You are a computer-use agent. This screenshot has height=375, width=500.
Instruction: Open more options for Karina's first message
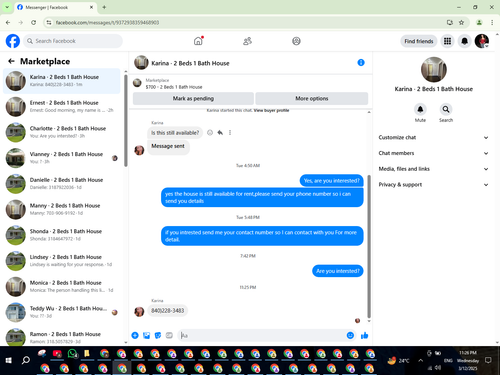pyautogui.click(x=230, y=133)
